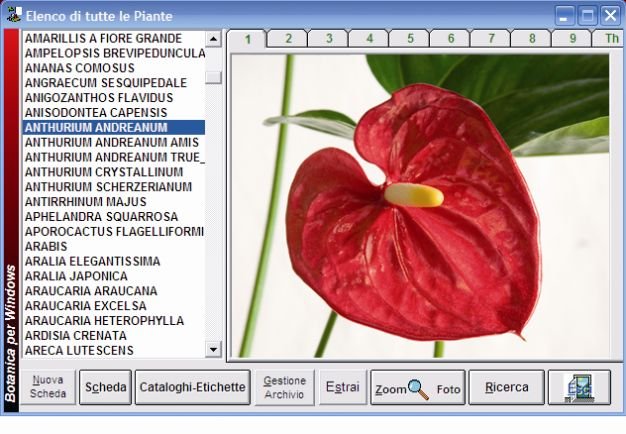Switch to photo tab 2
This screenshot has height=434, width=626.
pos(288,39)
